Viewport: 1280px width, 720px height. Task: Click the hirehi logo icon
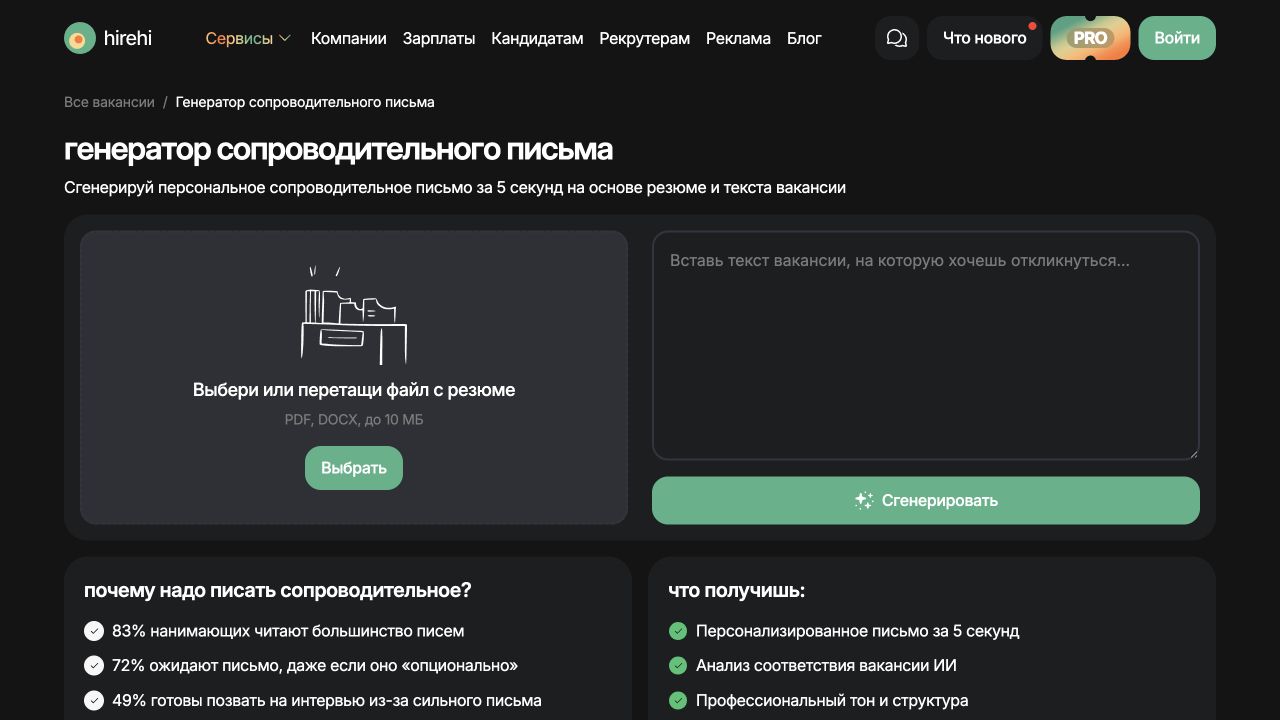(x=80, y=38)
